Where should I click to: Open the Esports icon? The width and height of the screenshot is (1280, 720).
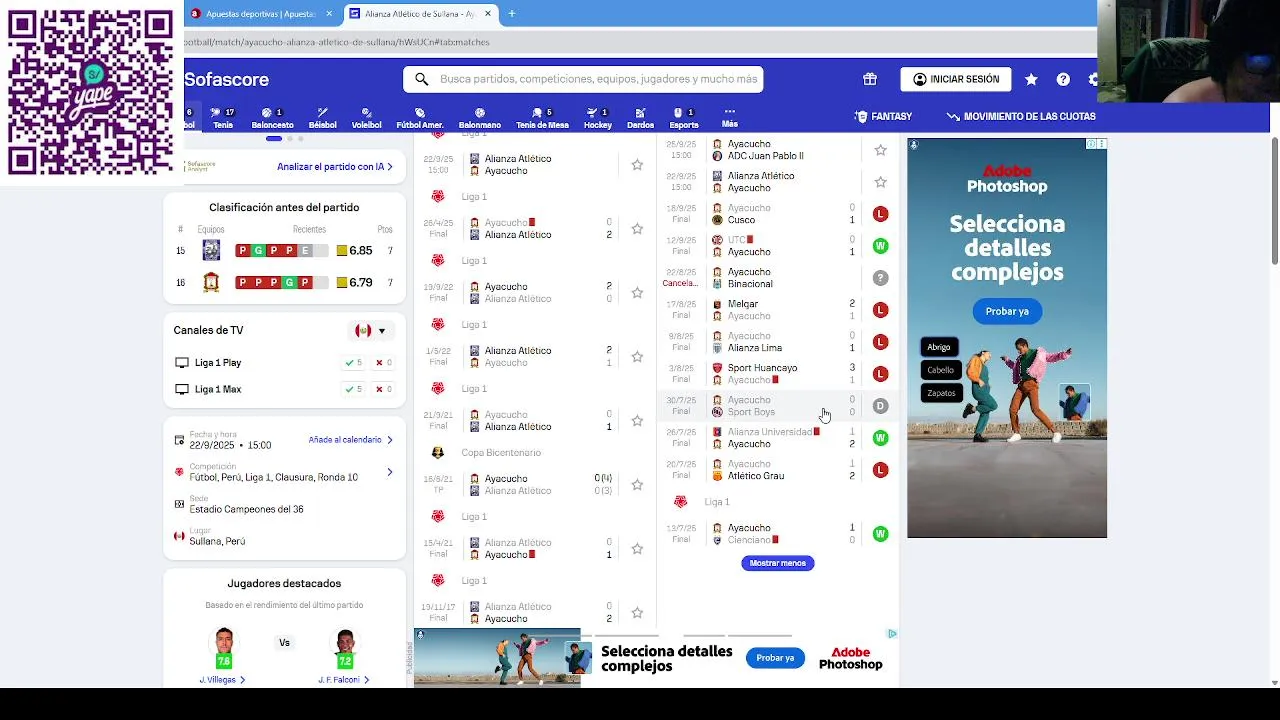pos(684,118)
